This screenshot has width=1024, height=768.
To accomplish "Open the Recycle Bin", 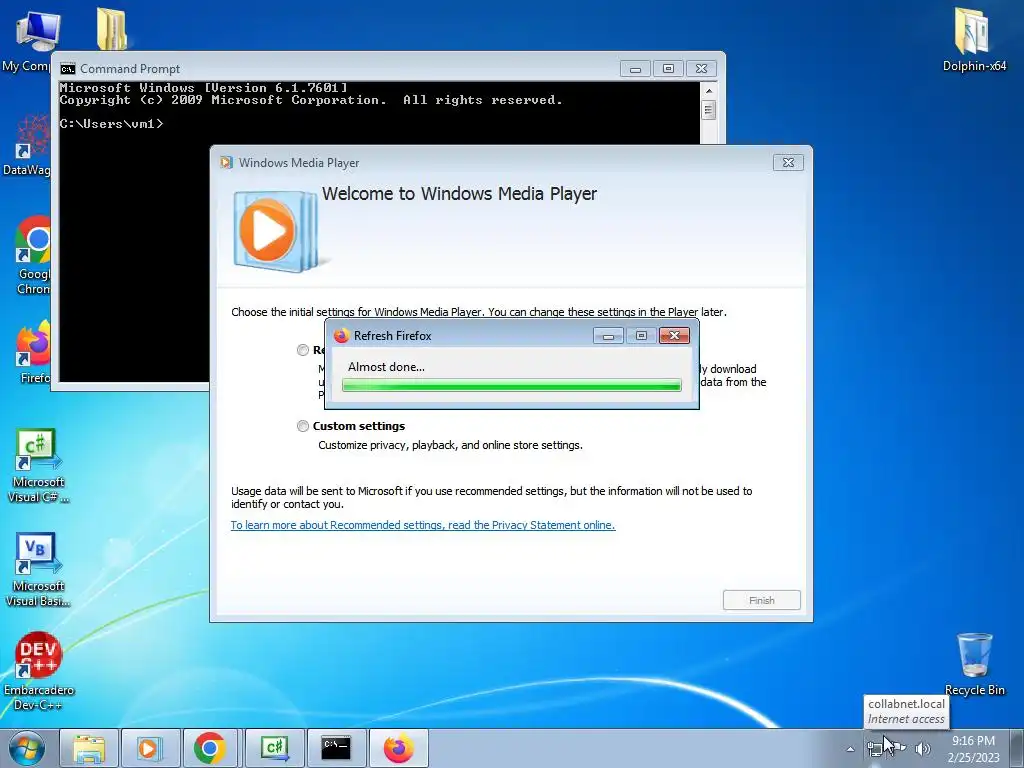I will click(x=974, y=665).
